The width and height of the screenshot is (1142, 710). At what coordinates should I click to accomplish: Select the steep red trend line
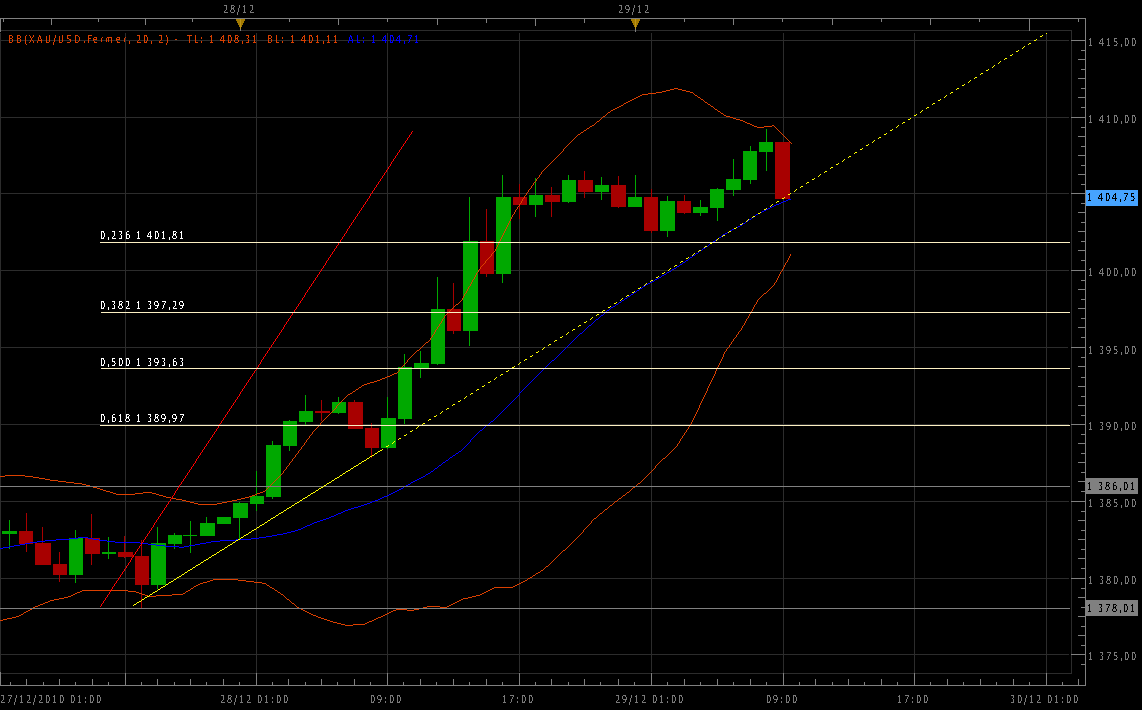[x=300, y=300]
